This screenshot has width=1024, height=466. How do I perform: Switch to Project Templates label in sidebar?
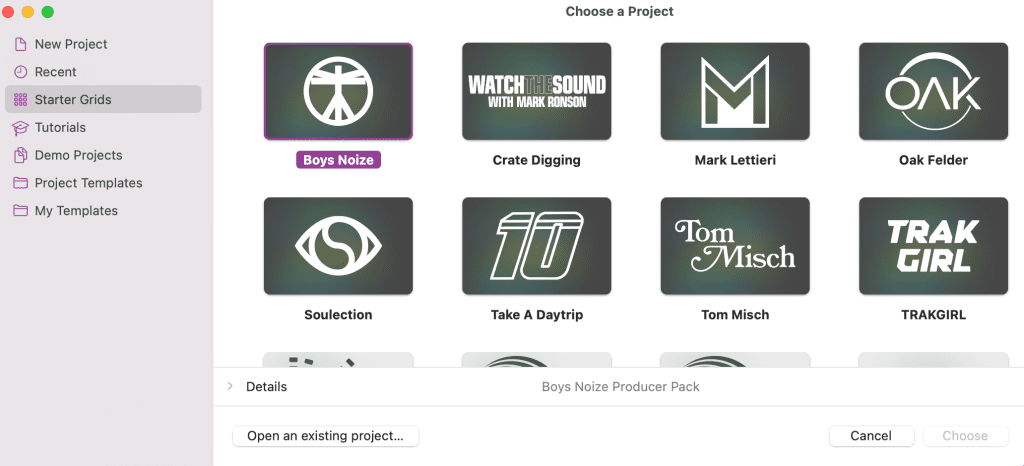pyautogui.click(x=89, y=183)
